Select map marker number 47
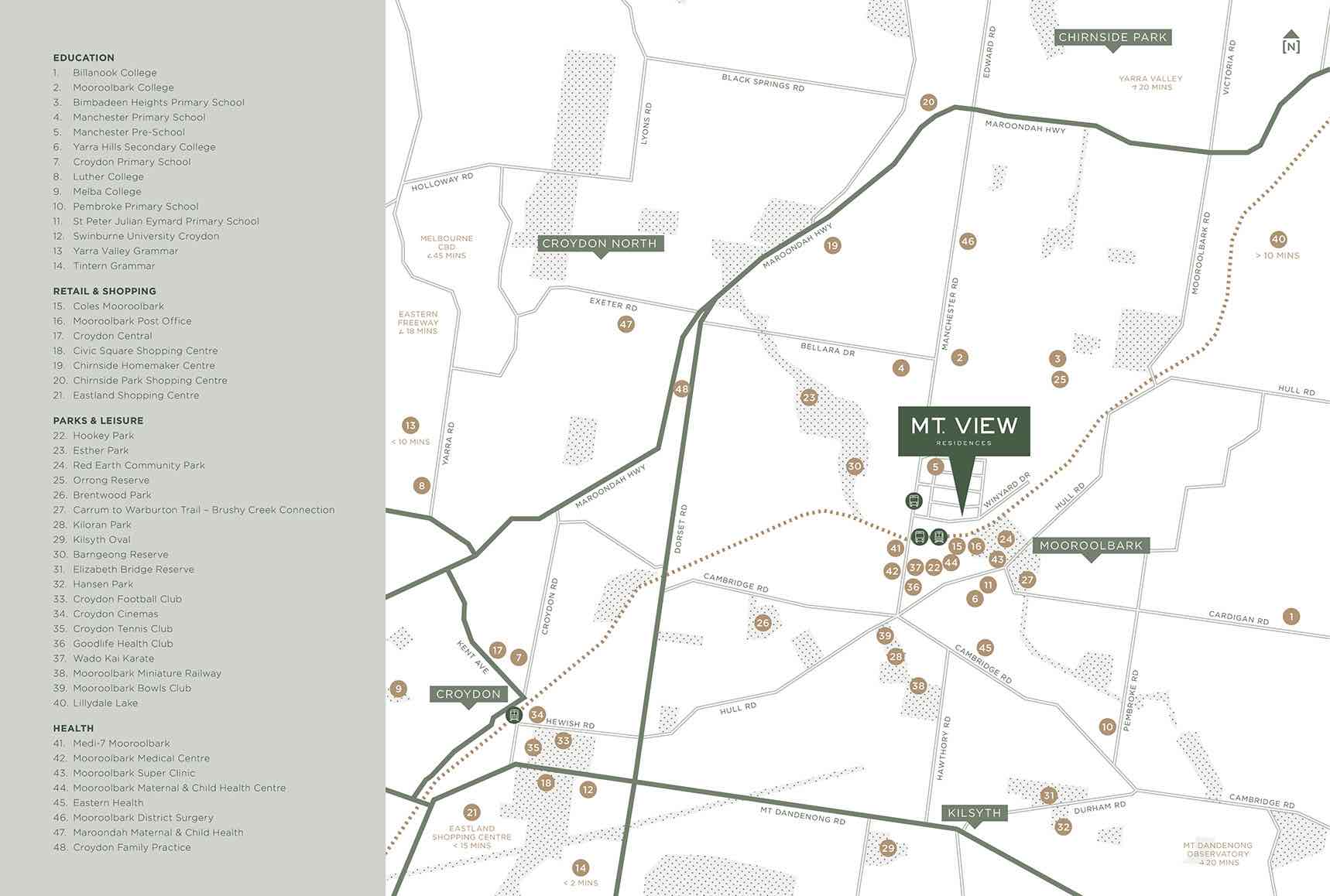 (x=626, y=324)
